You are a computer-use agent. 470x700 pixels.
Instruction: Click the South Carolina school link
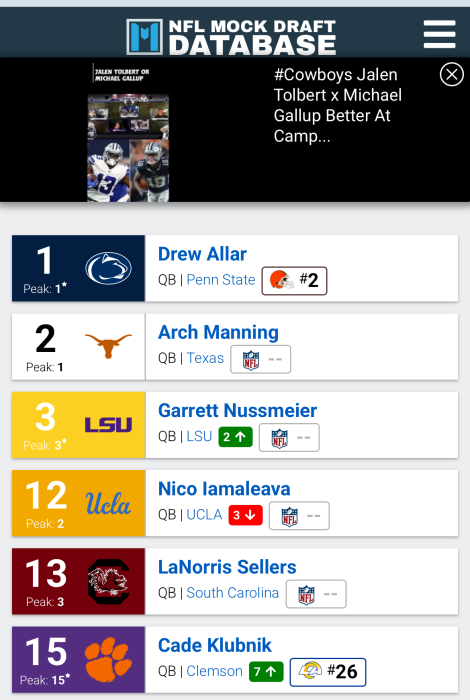pyautogui.click(x=232, y=593)
